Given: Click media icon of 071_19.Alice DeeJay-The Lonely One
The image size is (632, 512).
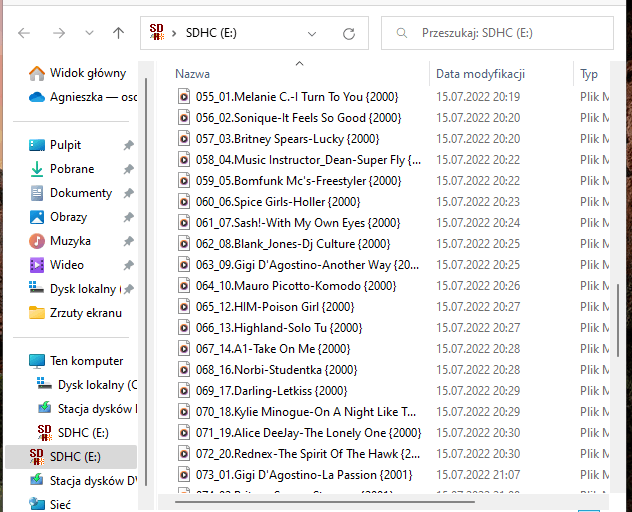Looking at the screenshot, I should [x=184, y=432].
